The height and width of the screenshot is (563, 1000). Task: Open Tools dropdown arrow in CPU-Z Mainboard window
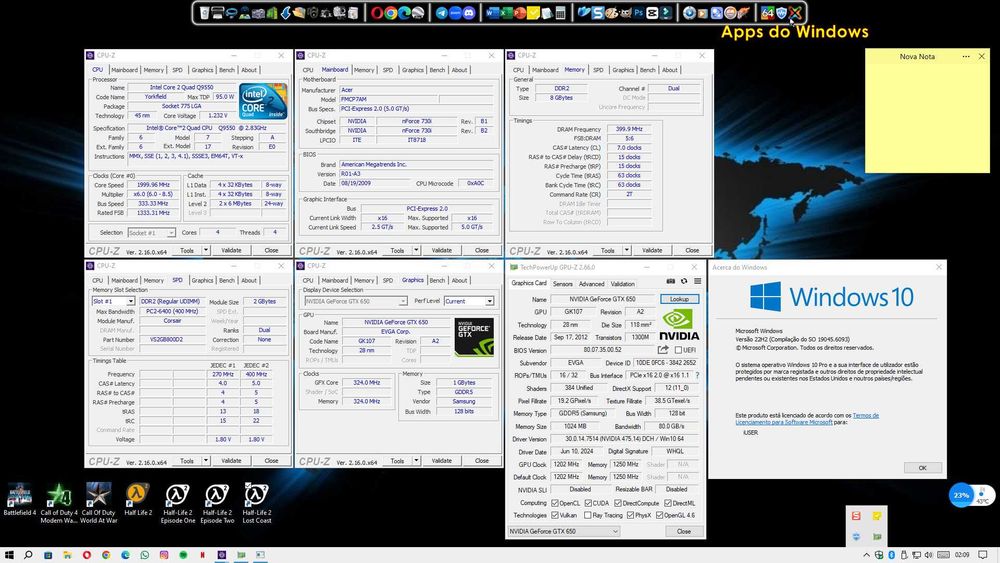[x=416, y=250]
